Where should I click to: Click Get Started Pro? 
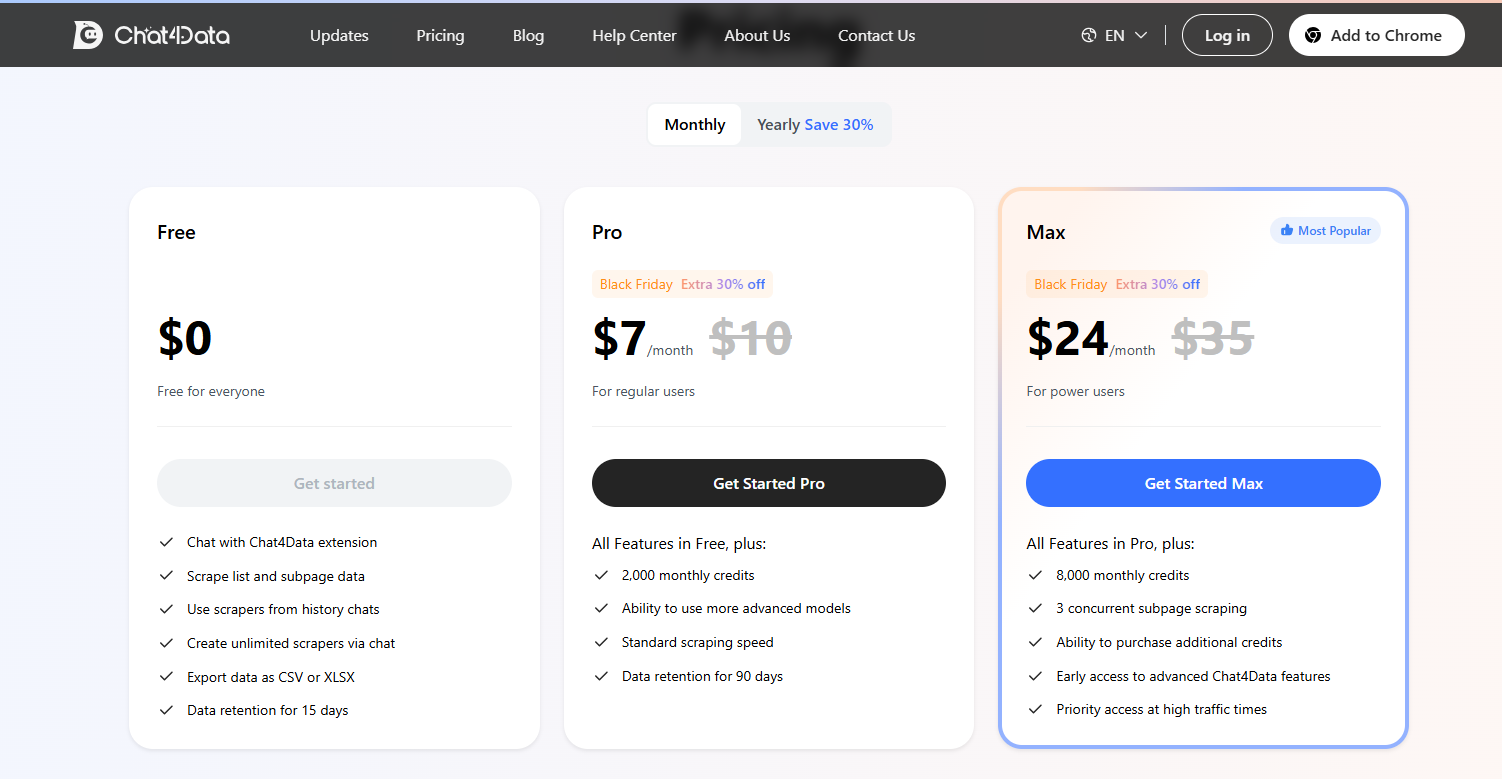(x=768, y=483)
